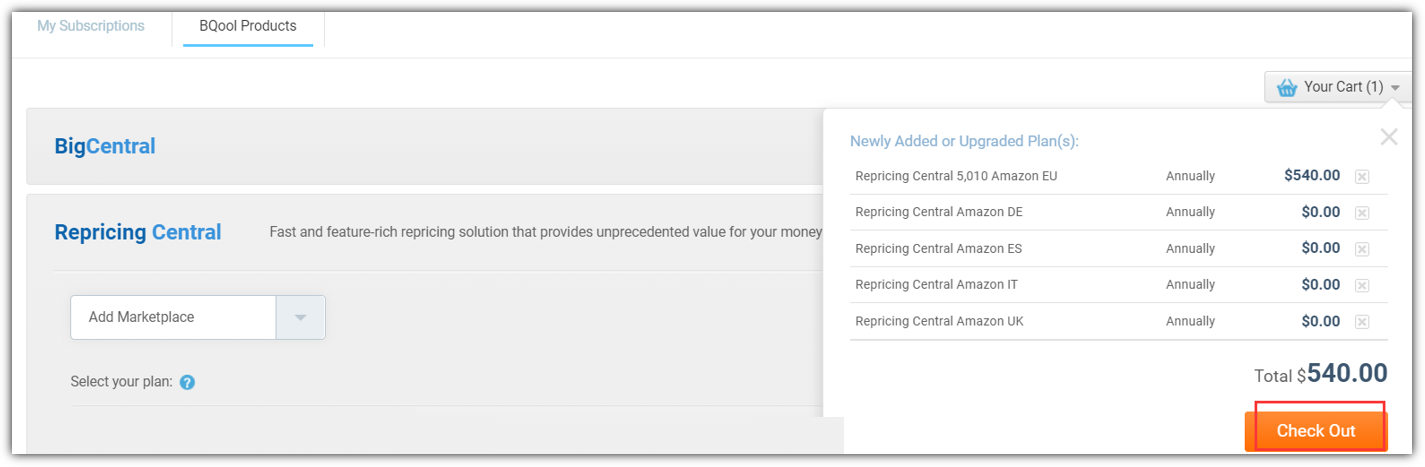
Task: Click the Add Marketplace field text
Action: pyautogui.click(x=141, y=317)
